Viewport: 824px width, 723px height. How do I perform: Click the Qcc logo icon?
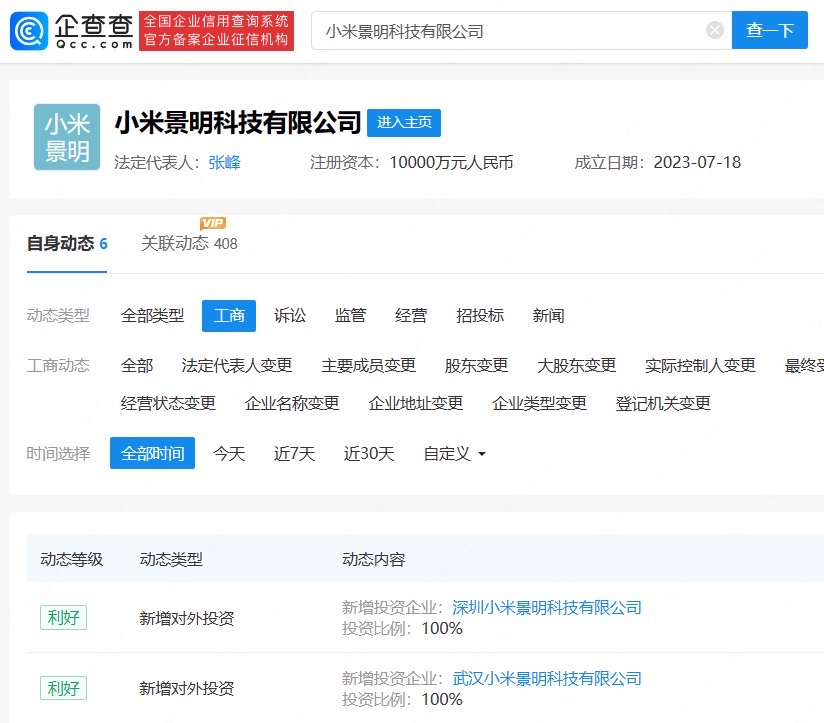(29, 31)
